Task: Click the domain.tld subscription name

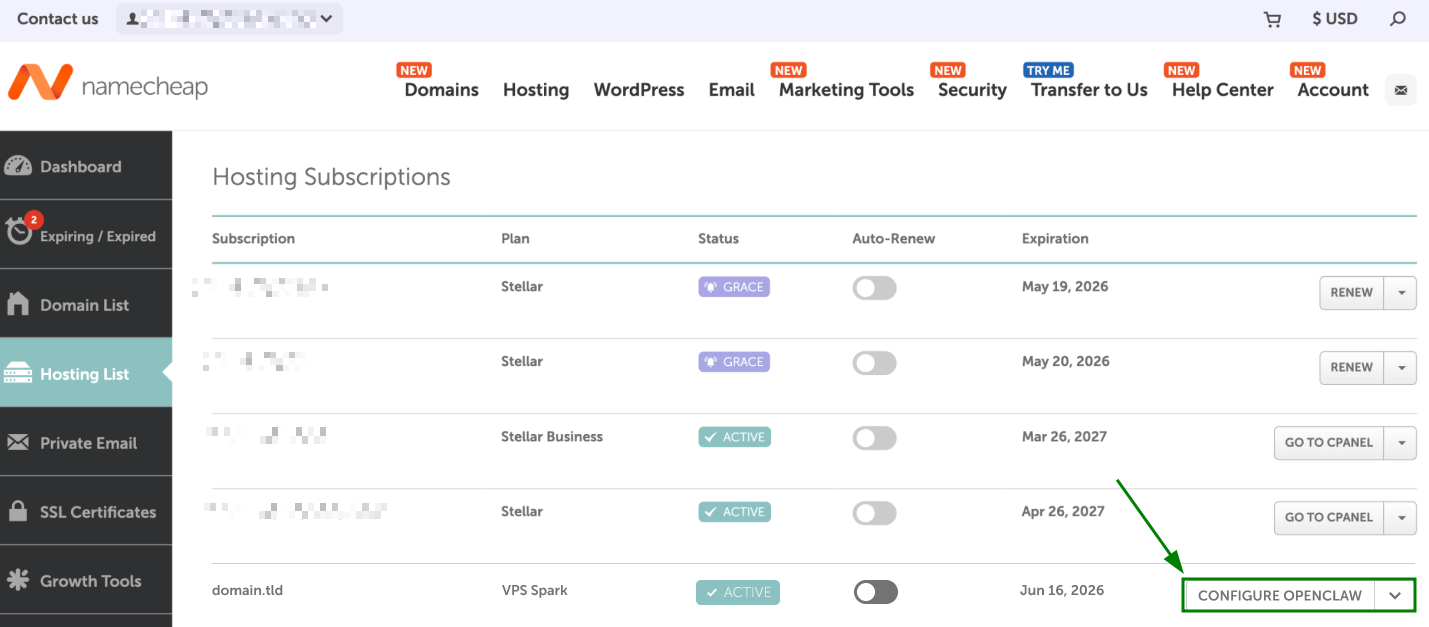Action: click(x=247, y=590)
